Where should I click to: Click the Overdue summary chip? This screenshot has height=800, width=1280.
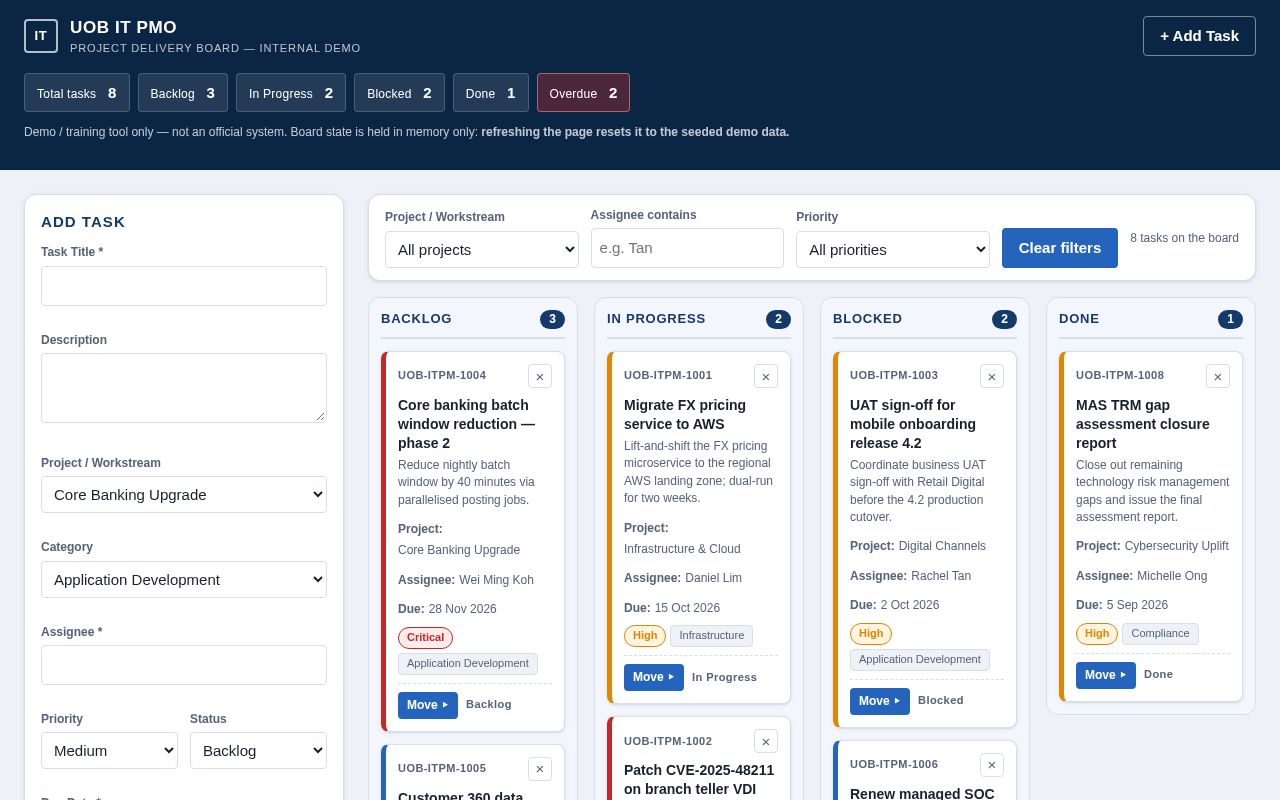583,93
